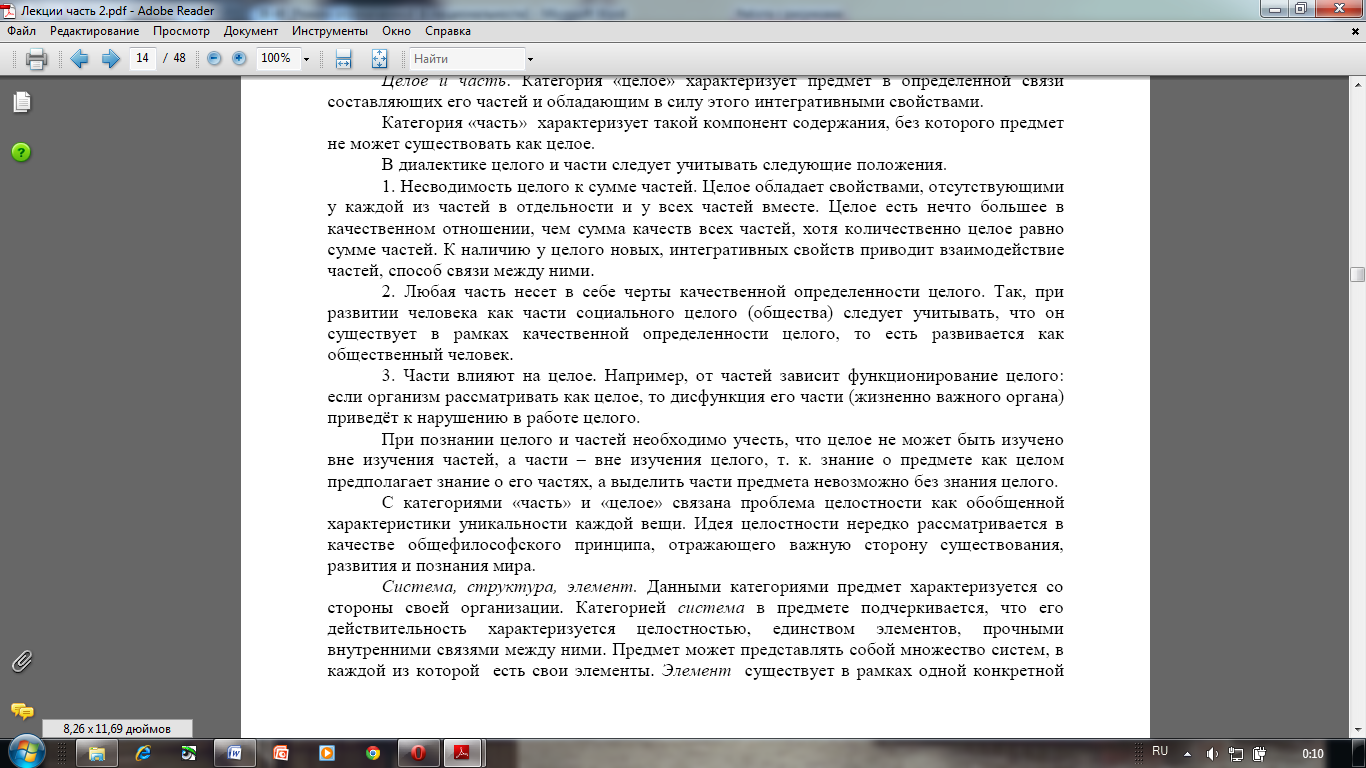This screenshot has height=768, width=1366.
Task: Click text '3. Части влияют на целое'
Action: pyautogui.click(x=489, y=376)
